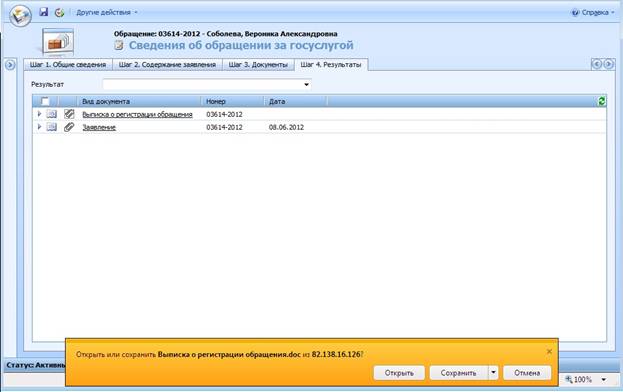
Task: Tick the select-all checkbox in the grid header
Action: click(x=45, y=101)
